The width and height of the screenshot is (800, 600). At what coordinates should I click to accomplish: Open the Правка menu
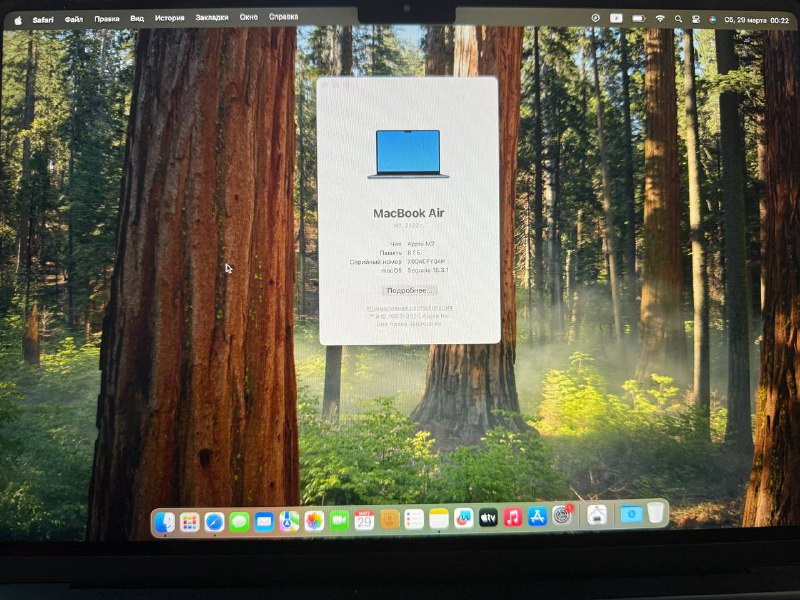107,19
